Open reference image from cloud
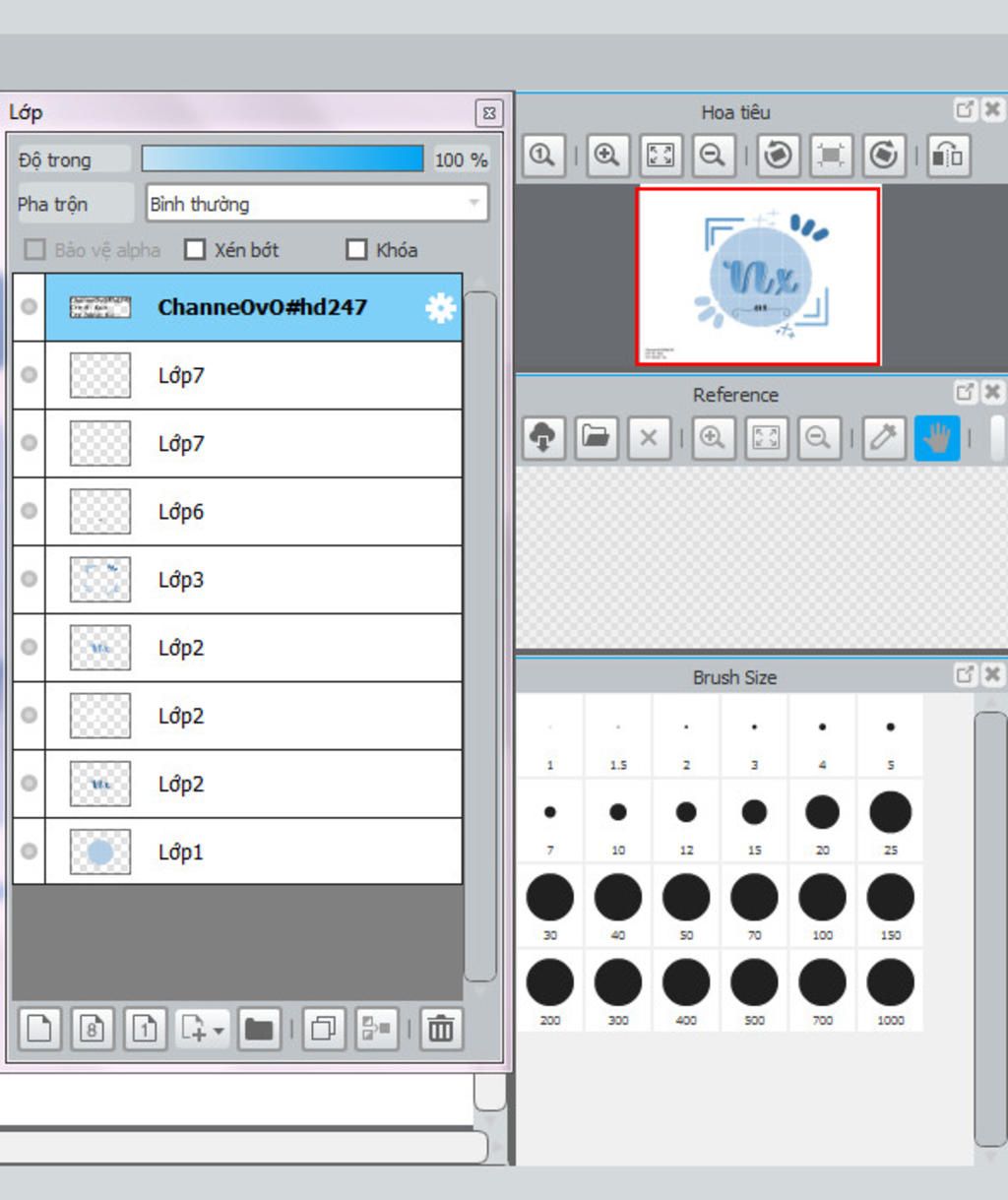1008x1200 pixels. (x=543, y=437)
